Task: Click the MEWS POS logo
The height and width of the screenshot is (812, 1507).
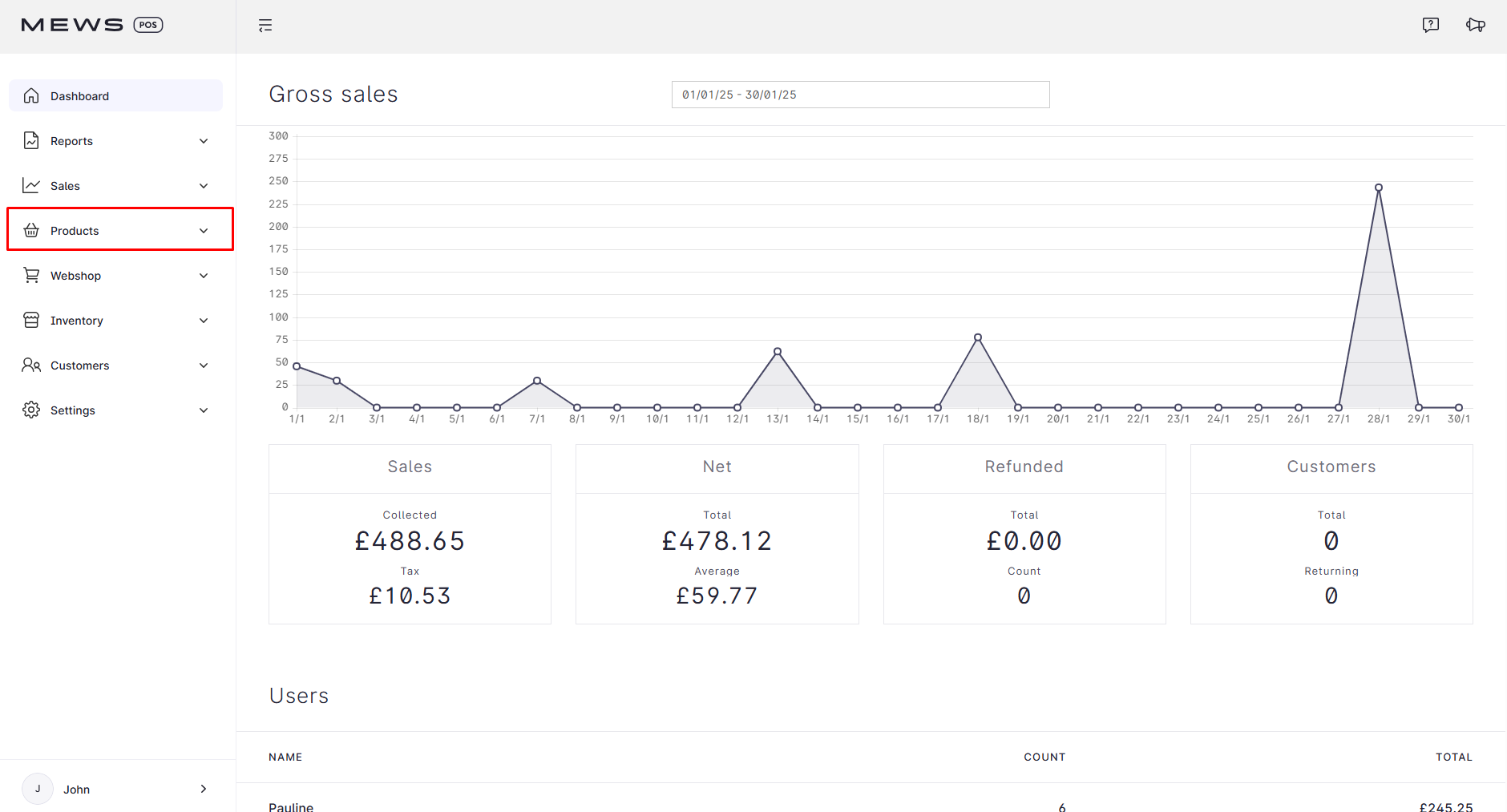Action: click(x=91, y=24)
